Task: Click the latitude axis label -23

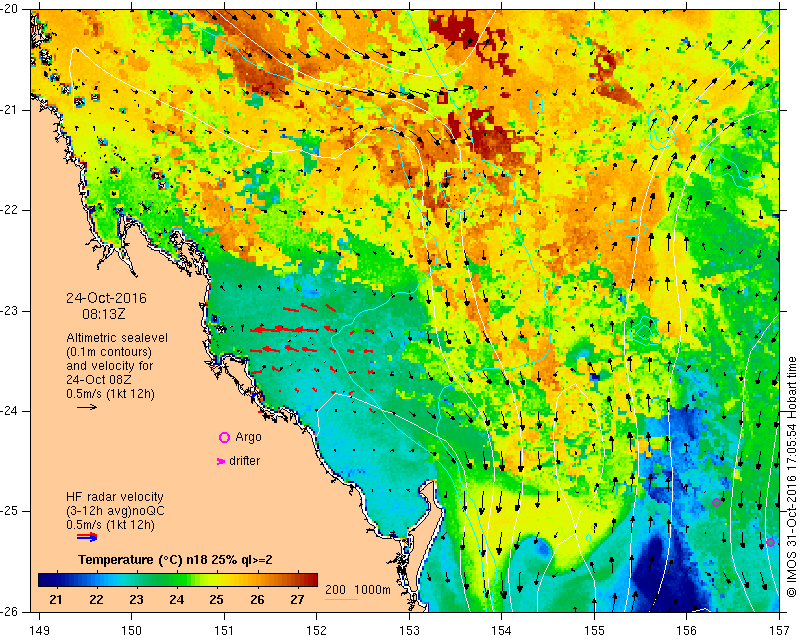Action: pos(11,311)
